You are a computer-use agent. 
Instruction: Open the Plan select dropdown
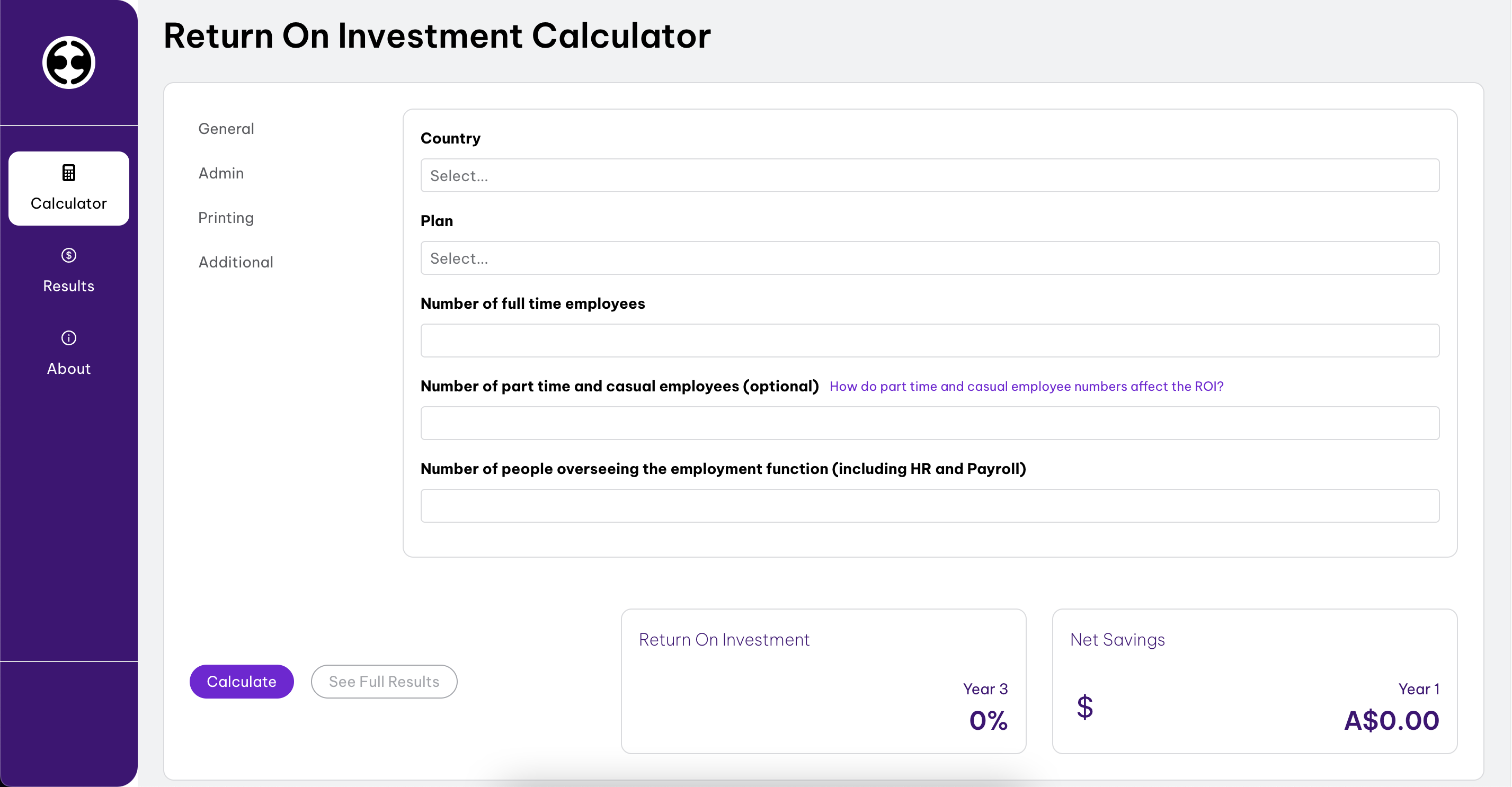[x=930, y=258]
